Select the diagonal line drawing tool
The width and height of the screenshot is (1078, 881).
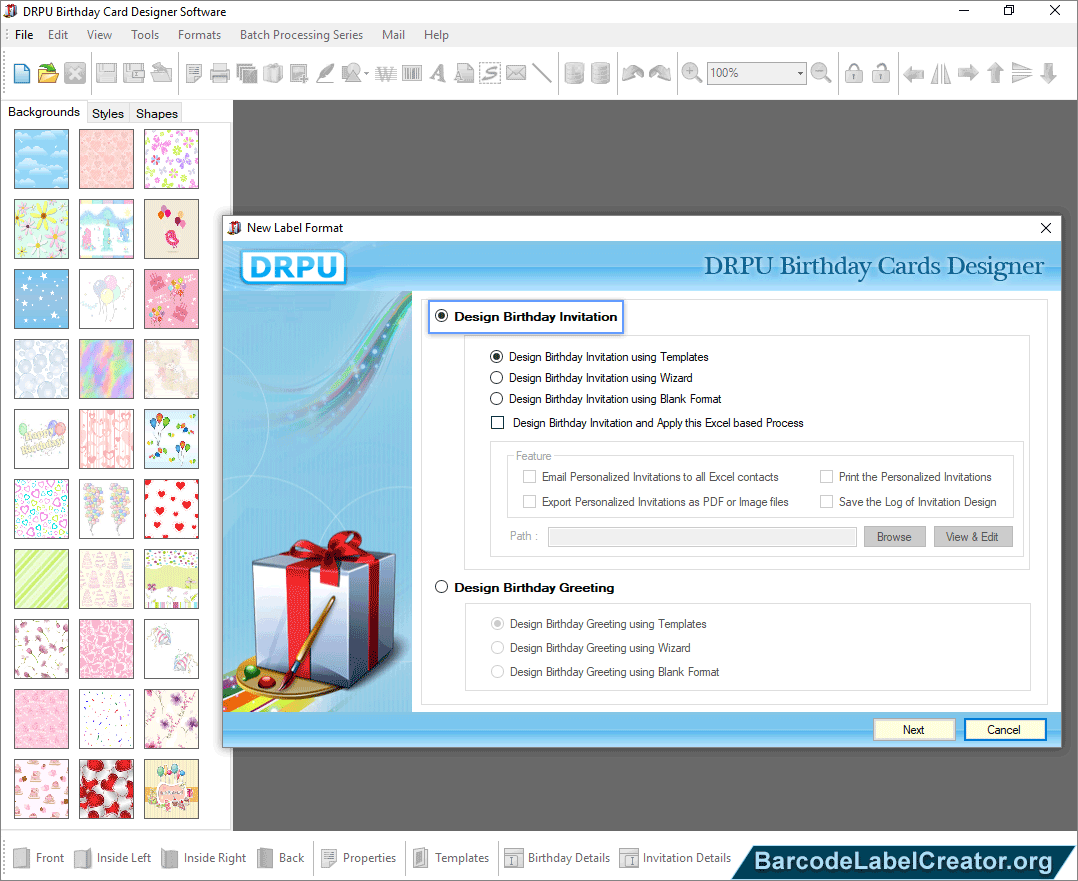click(542, 73)
